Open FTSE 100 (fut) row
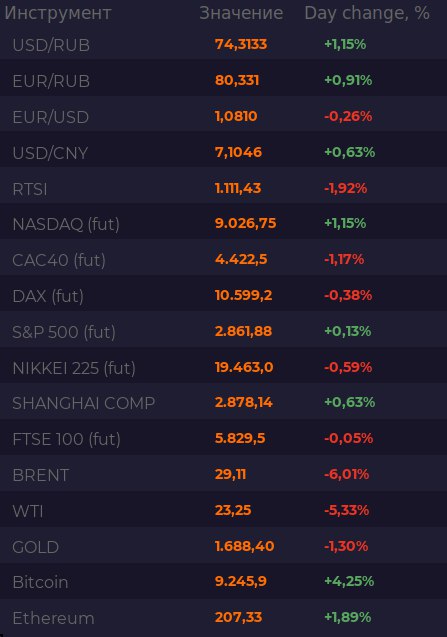 point(224,439)
